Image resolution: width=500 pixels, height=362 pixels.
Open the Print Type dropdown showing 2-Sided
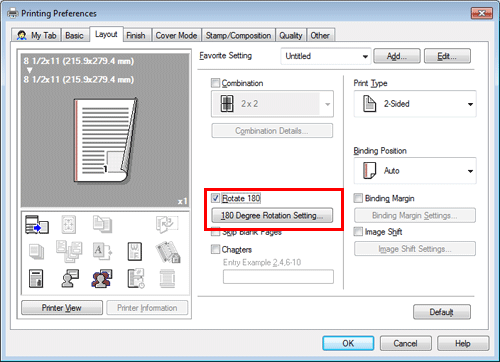415,104
